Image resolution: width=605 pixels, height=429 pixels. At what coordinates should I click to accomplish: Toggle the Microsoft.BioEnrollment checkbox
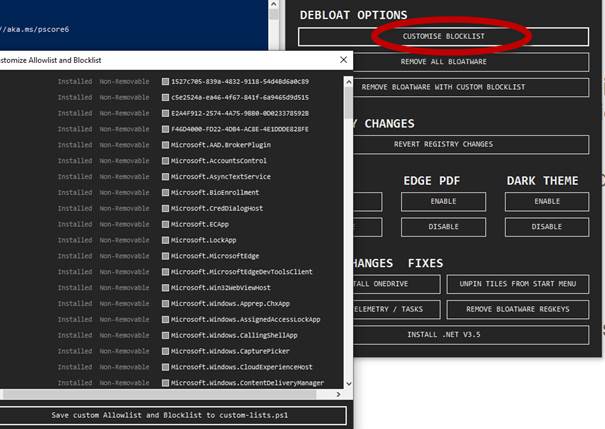click(166, 193)
